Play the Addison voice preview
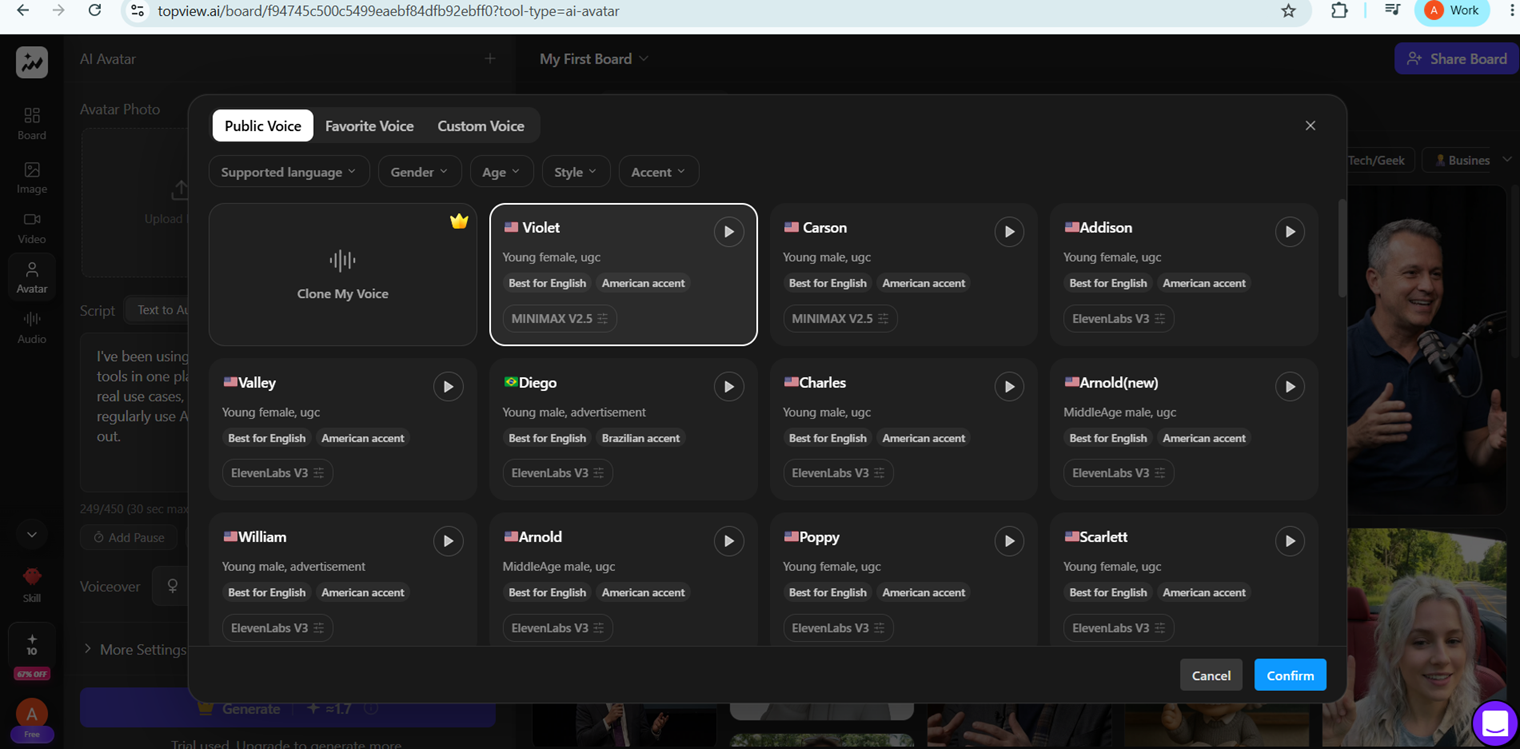 tap(1290, 232)
